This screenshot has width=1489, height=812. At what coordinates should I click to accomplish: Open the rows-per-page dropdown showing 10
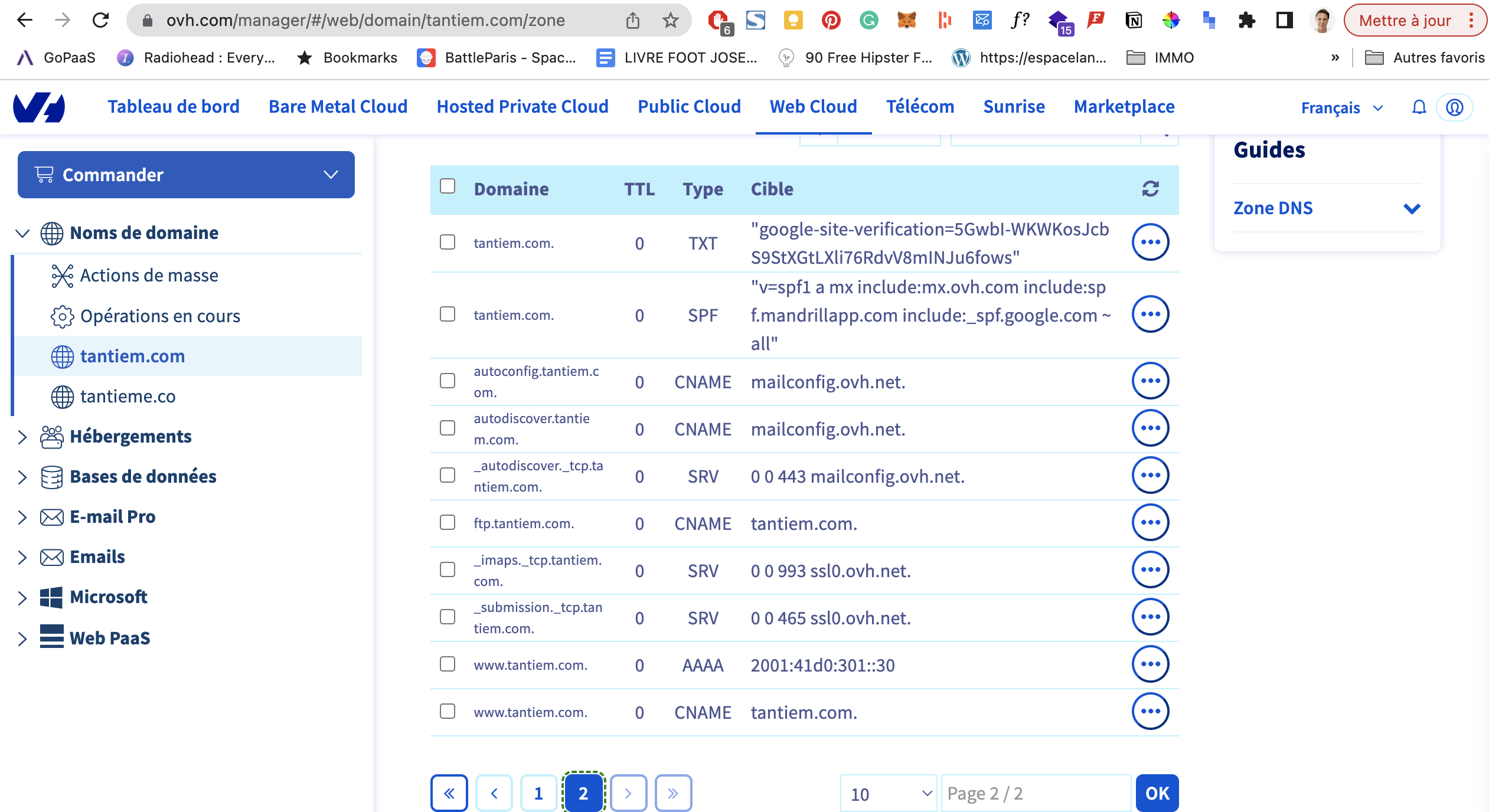coord(889,794)
